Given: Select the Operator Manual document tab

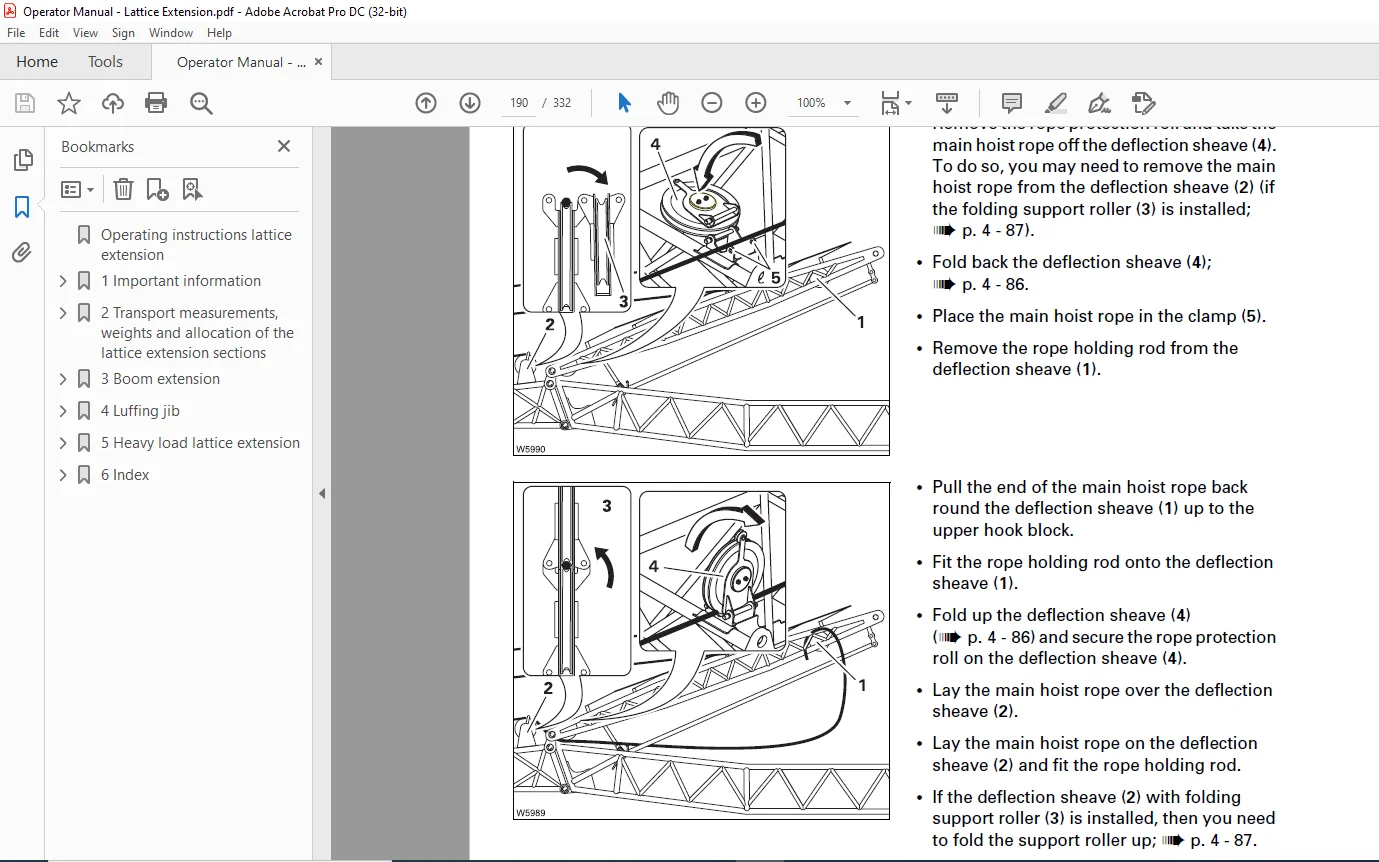Looking at the screenshot, I should 241,62.
